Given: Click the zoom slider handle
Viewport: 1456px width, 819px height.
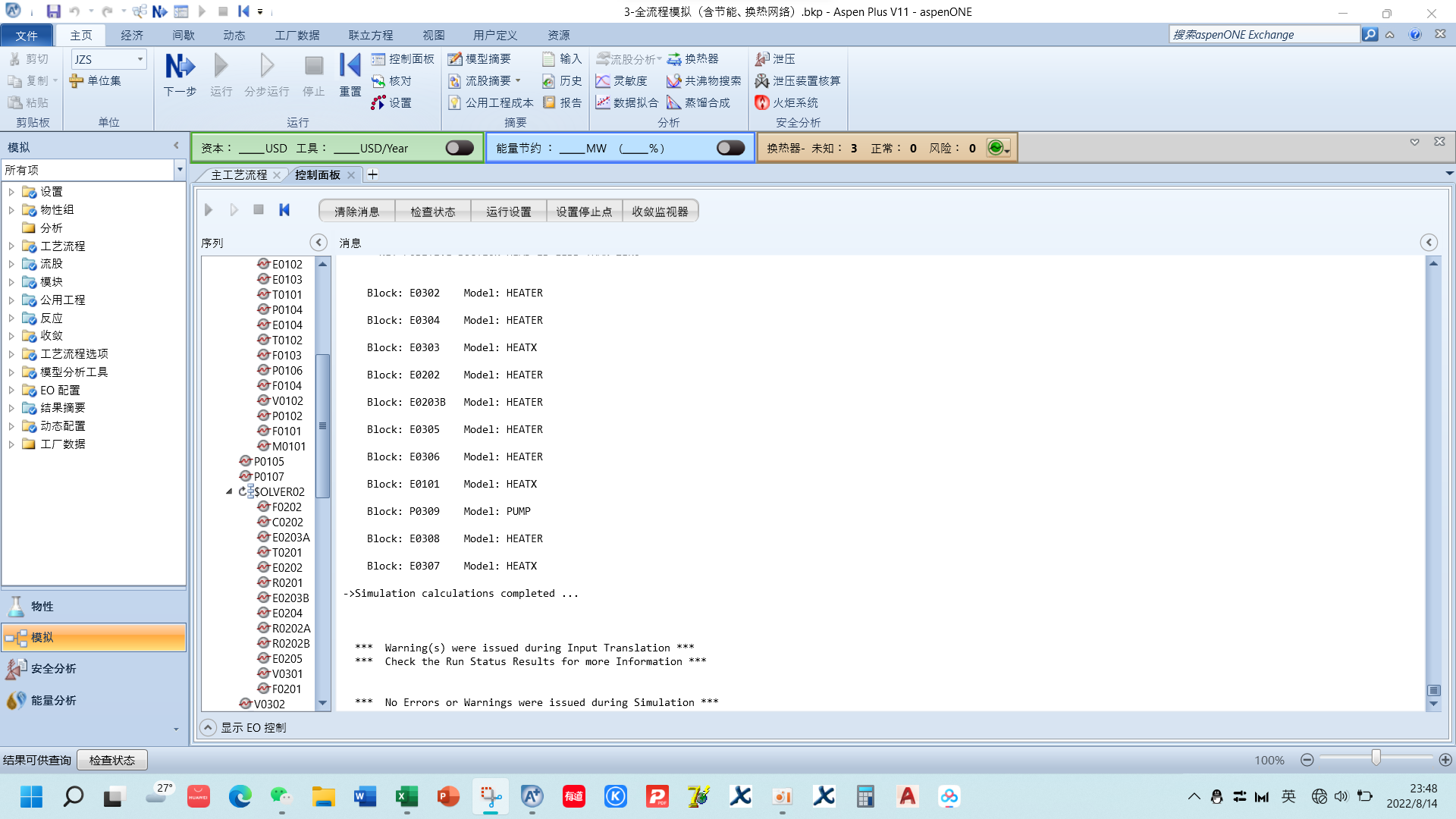Looking at the screenshot, I should (1376, 758).
